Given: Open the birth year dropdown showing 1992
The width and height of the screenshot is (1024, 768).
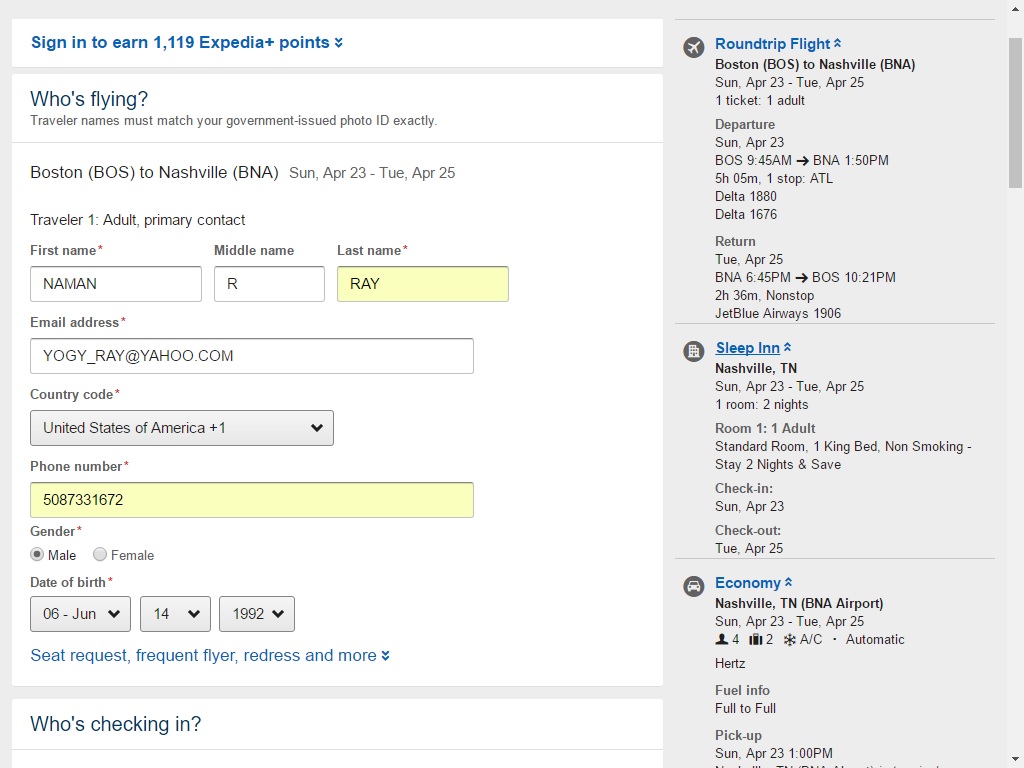Looking at the screenshot, I should 257,614.
